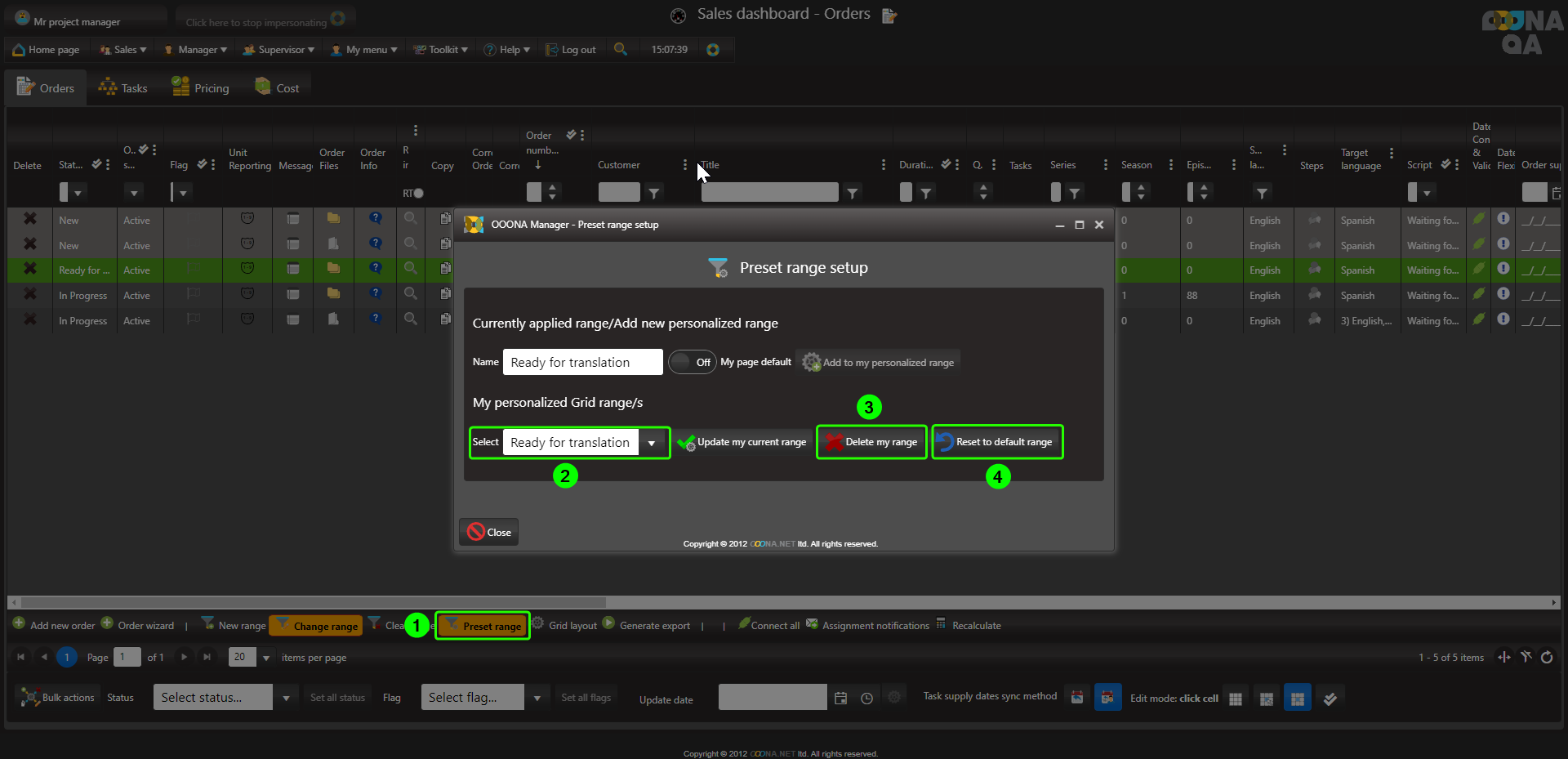Open the items per page dropdown
This screenshot has height=759, width=1568.
coord(265,658)
